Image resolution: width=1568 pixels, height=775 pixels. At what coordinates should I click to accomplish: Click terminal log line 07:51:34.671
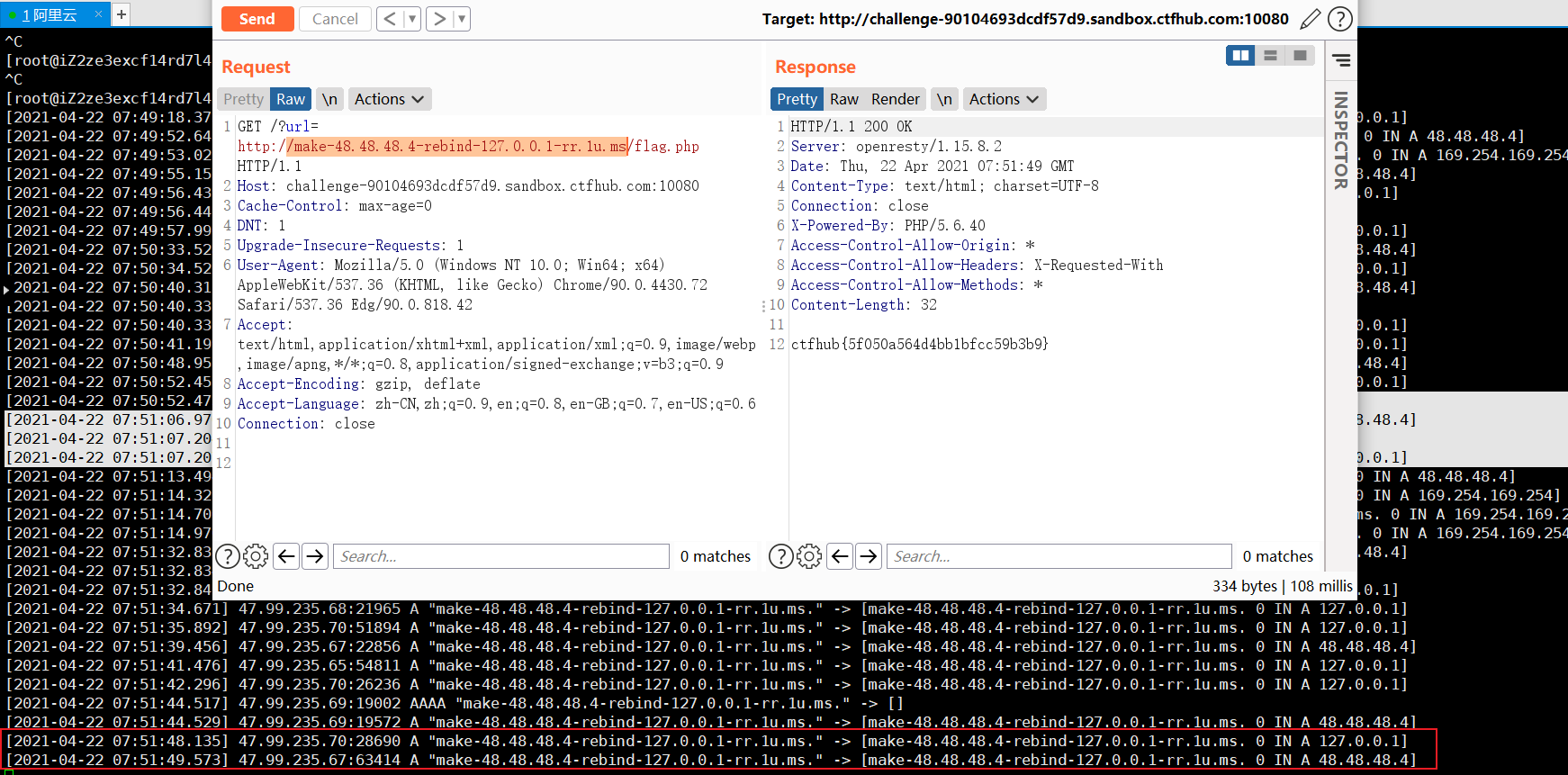tap(707, 608)
